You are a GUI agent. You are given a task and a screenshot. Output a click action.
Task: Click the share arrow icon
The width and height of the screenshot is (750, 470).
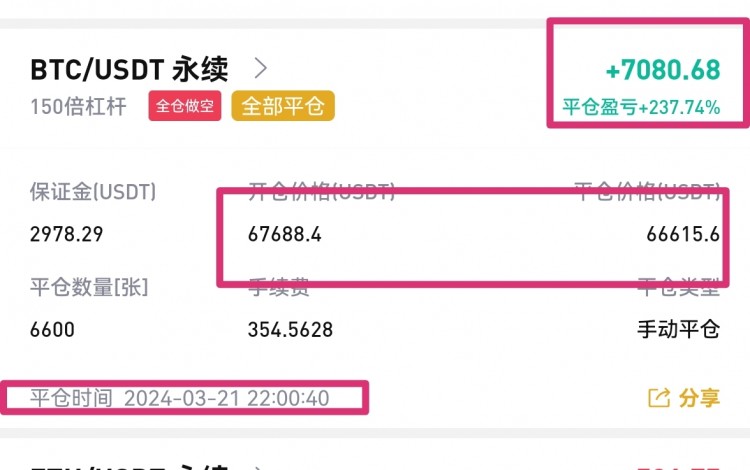[x=659, y=398]
